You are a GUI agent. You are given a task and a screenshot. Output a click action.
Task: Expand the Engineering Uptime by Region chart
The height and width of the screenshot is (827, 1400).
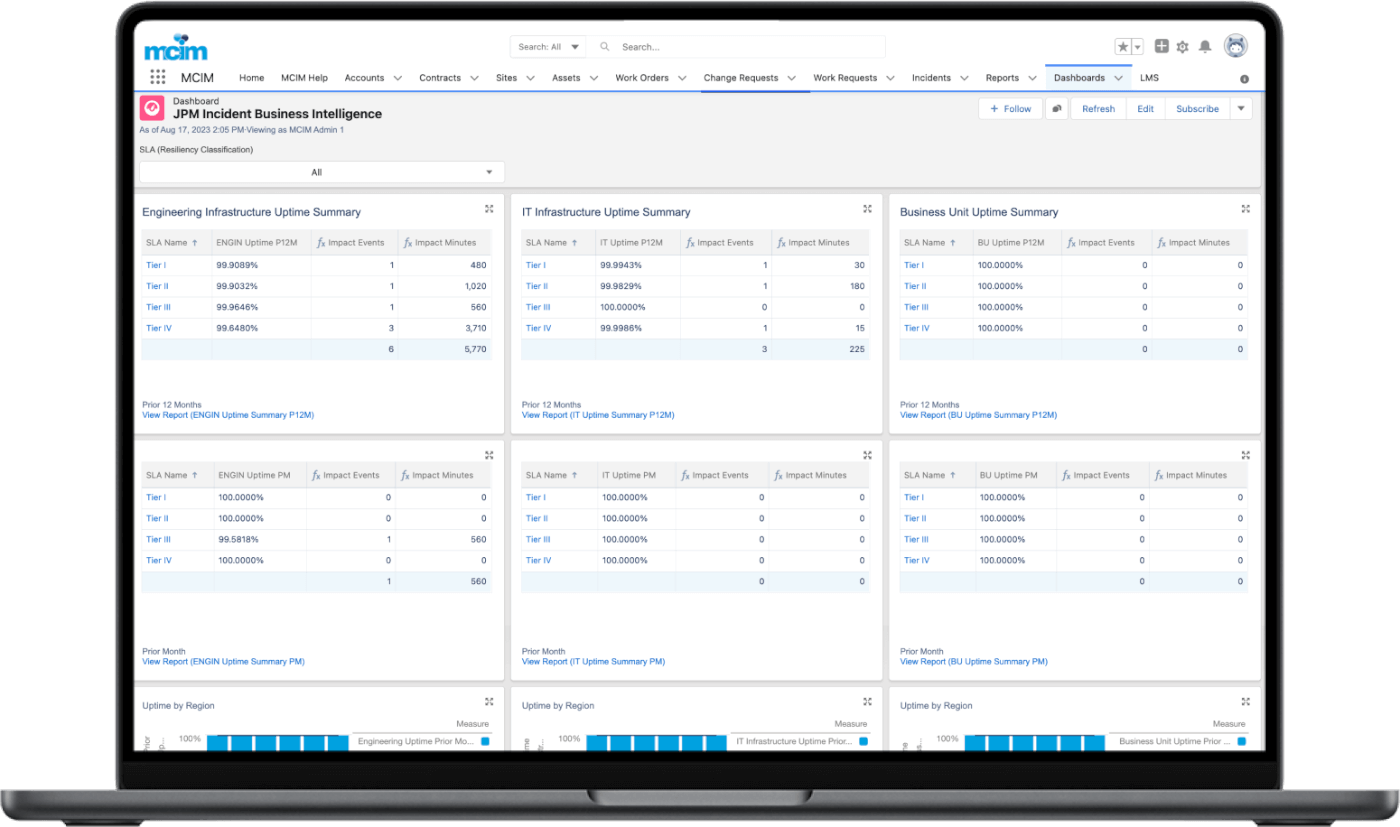pyautogui.click(x=489, y=702)
